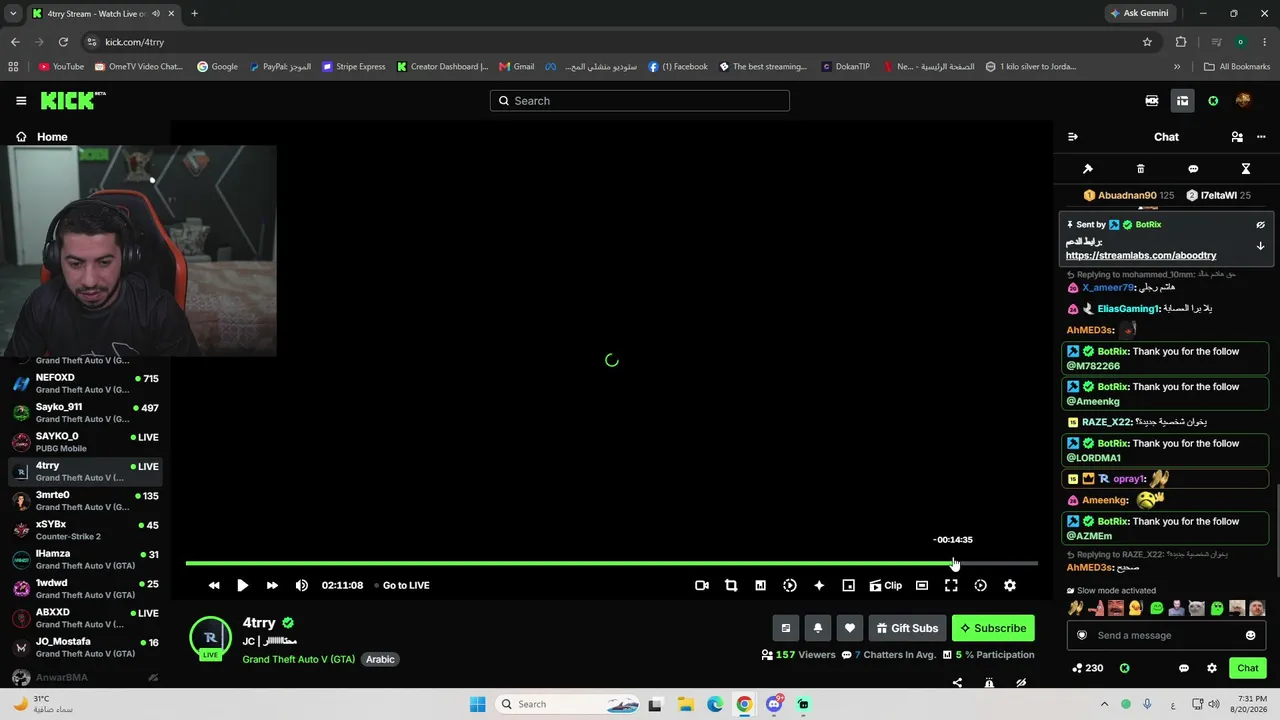Open the All Bookmarks folder
The width and height of the screenshot is (1280, 720).
tap(1237, 67)
